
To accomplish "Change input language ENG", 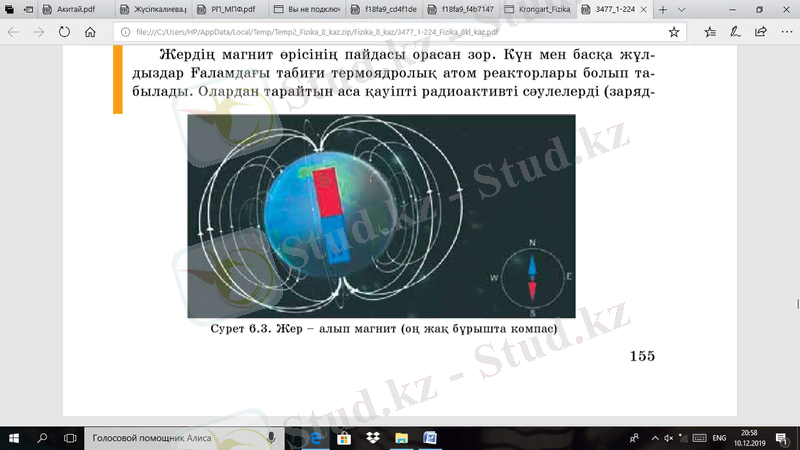I will pos(719,438).
